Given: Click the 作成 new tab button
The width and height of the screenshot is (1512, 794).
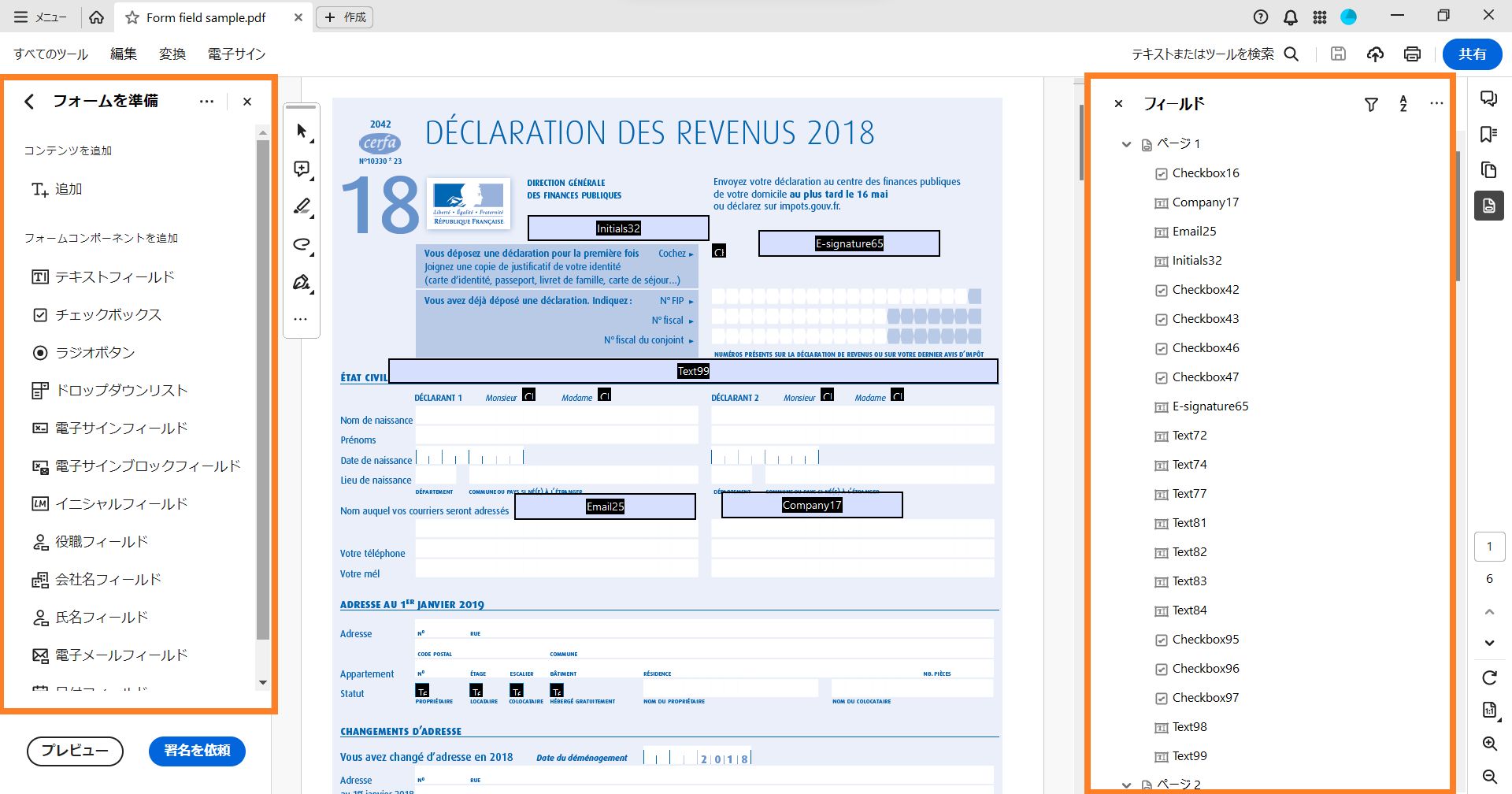Looking at the screenshot, I should 344,17.
